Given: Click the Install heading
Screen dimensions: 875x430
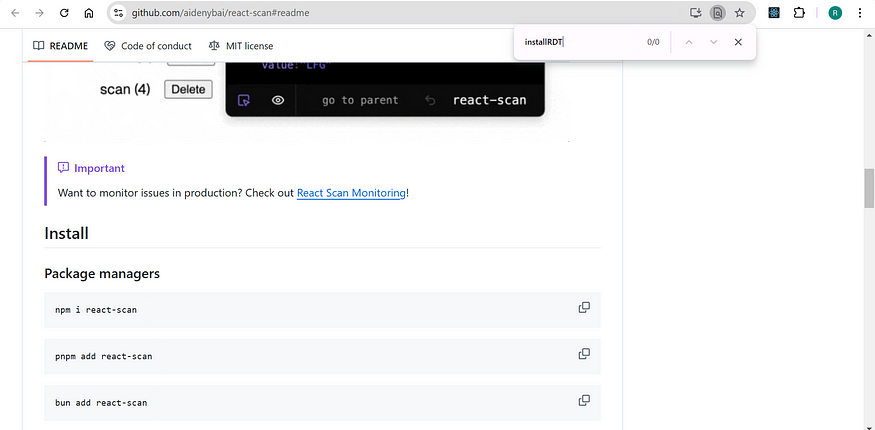Looking at the screenshot, I should [66, 233].
